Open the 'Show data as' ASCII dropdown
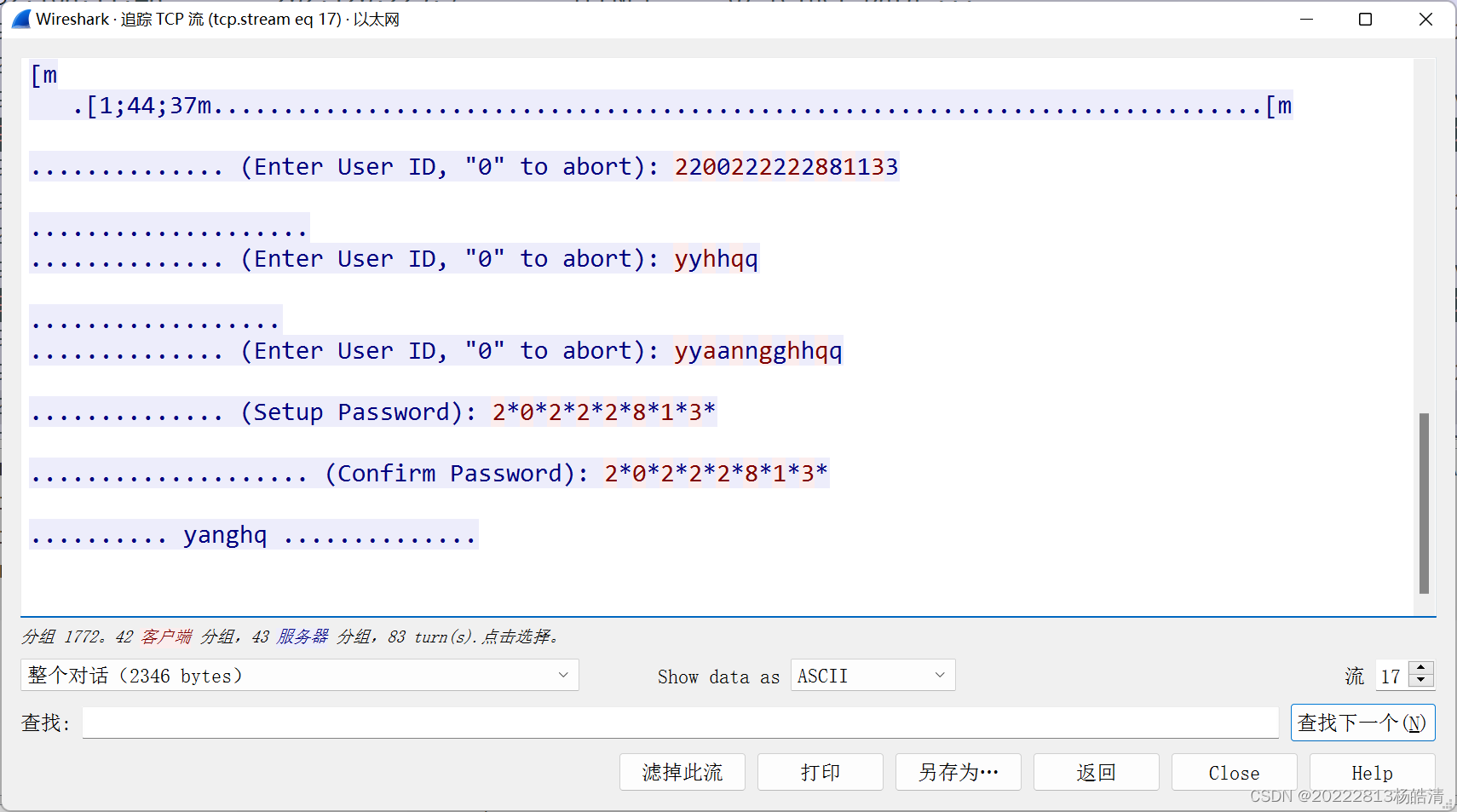 point(872,675)
